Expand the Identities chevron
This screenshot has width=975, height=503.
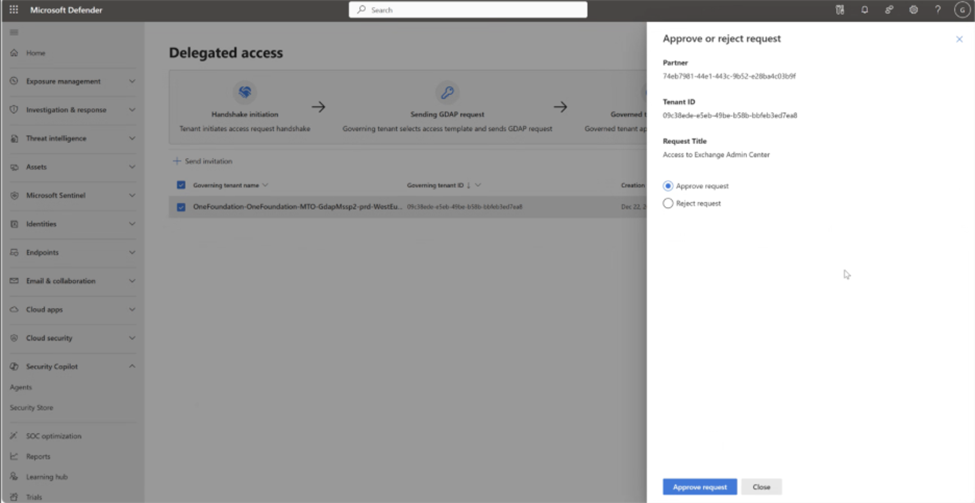click(x=132, y=224)
